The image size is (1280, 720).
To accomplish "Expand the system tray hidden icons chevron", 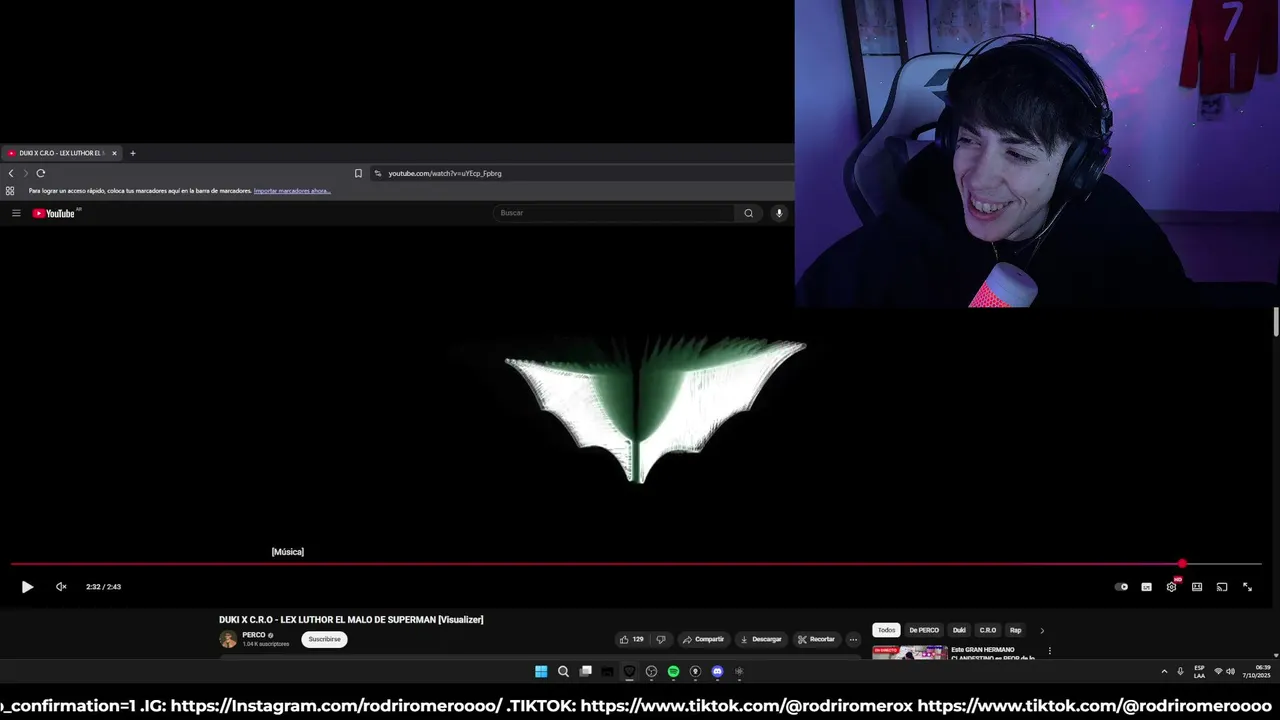I will pos(1164,672).
